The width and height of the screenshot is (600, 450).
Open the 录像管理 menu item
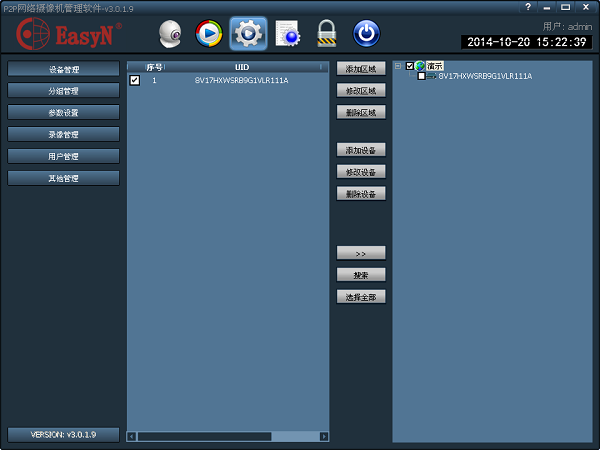click(64, 134)
